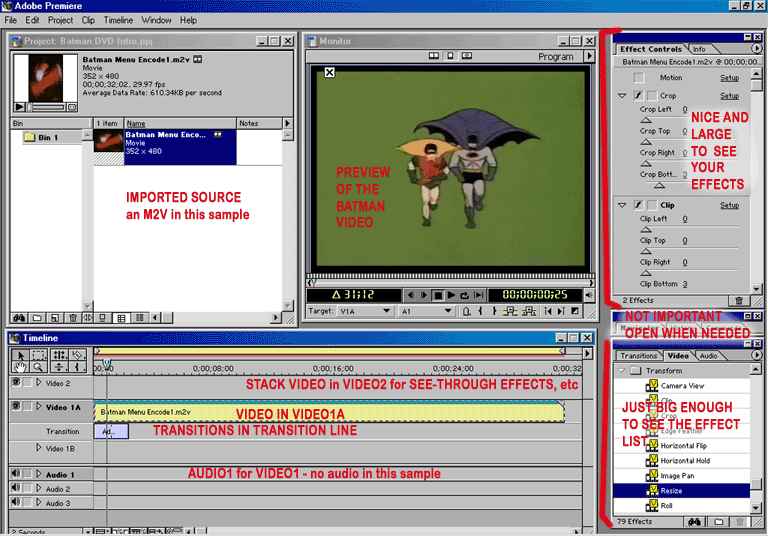This screenshot has width=768, height=536.
Task: Click Find binoculars icon in Project window
Action: coord(19,318)
